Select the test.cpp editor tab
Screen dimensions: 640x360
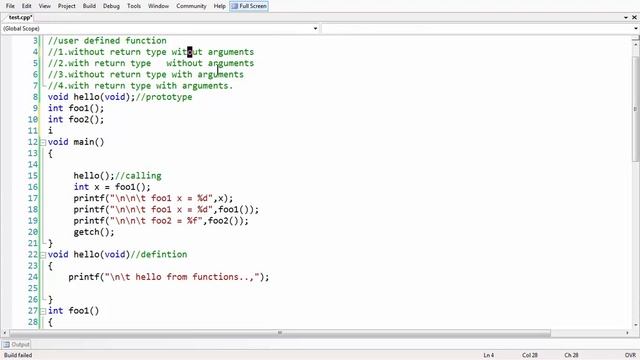(x=20, y=18)
